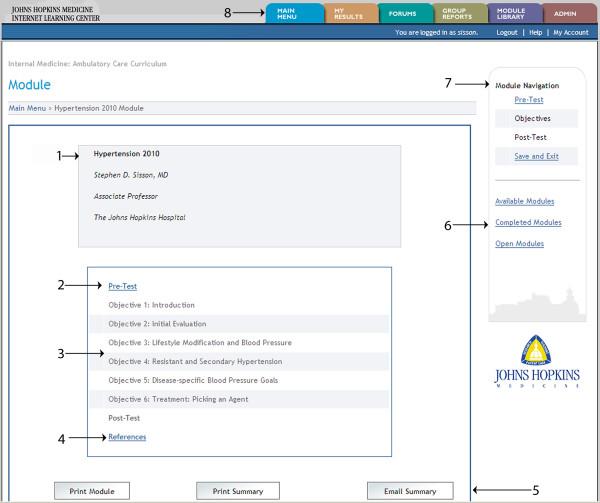
Task: Click the Email Summary button
Action: 410,491
